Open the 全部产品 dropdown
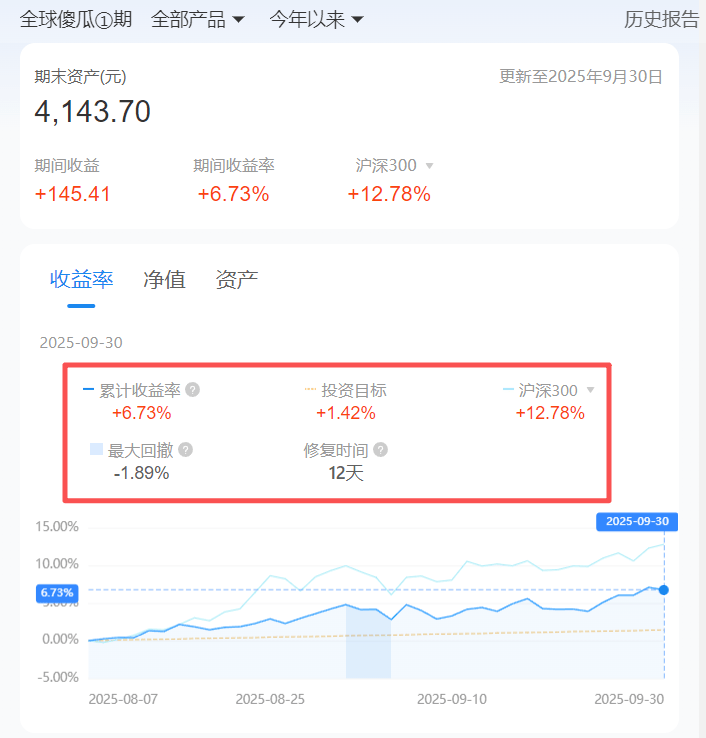Screen dimensions: 706x738 (x=198, y=19)
